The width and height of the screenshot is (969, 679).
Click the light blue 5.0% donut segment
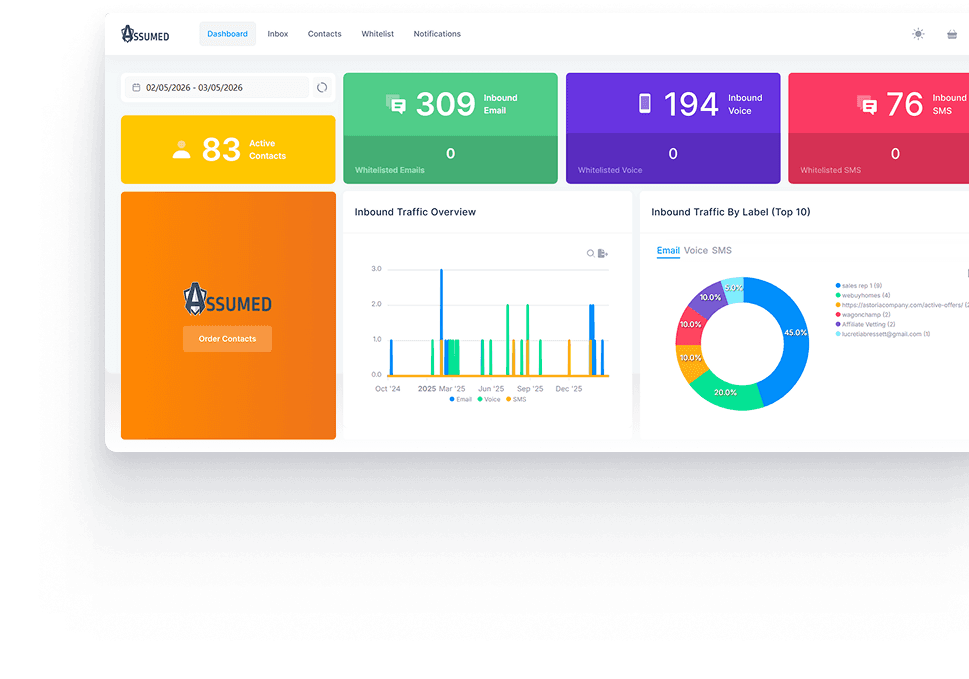pos(734,289)
